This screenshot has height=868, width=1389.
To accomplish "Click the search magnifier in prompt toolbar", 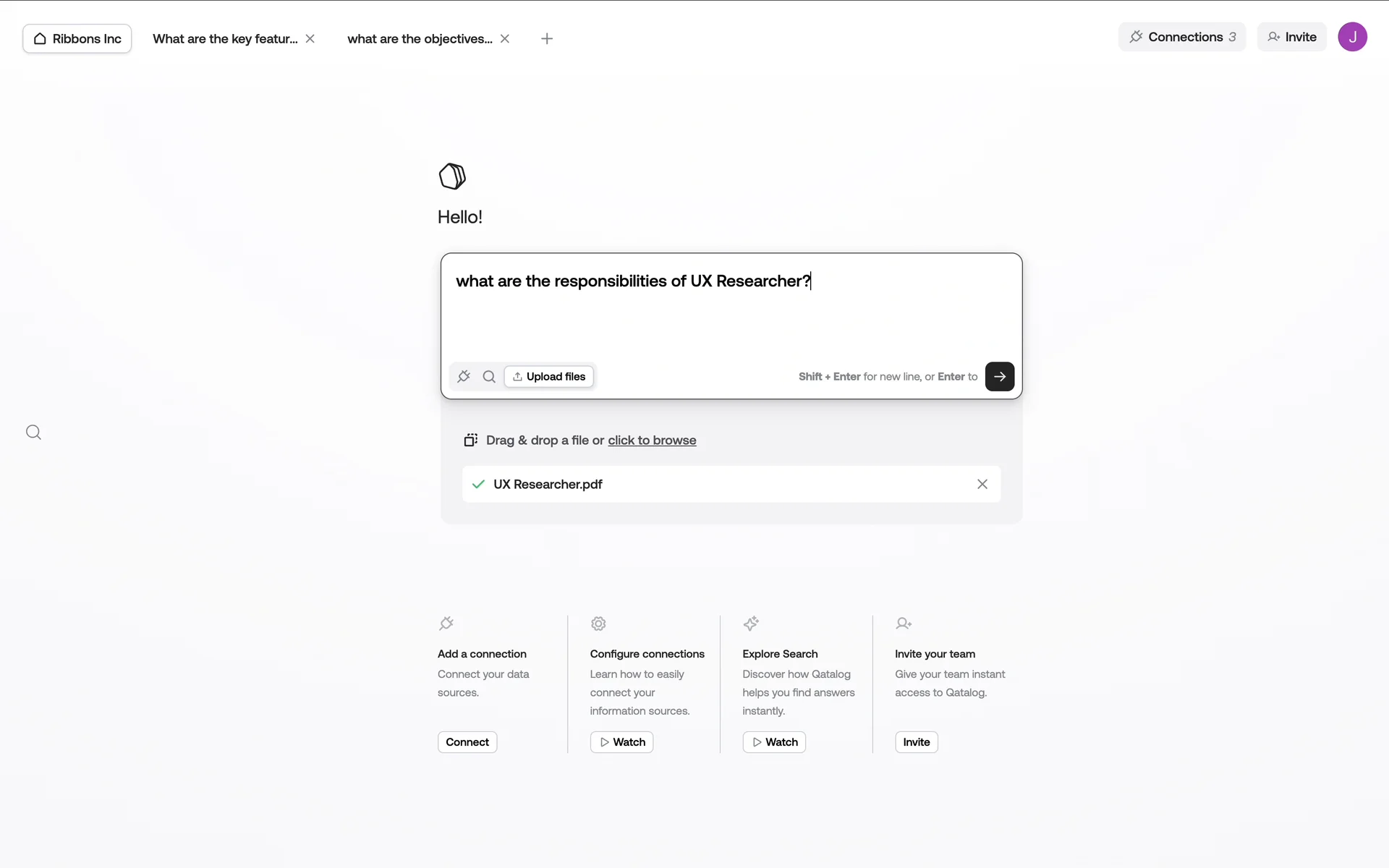I will click(489, 376).
